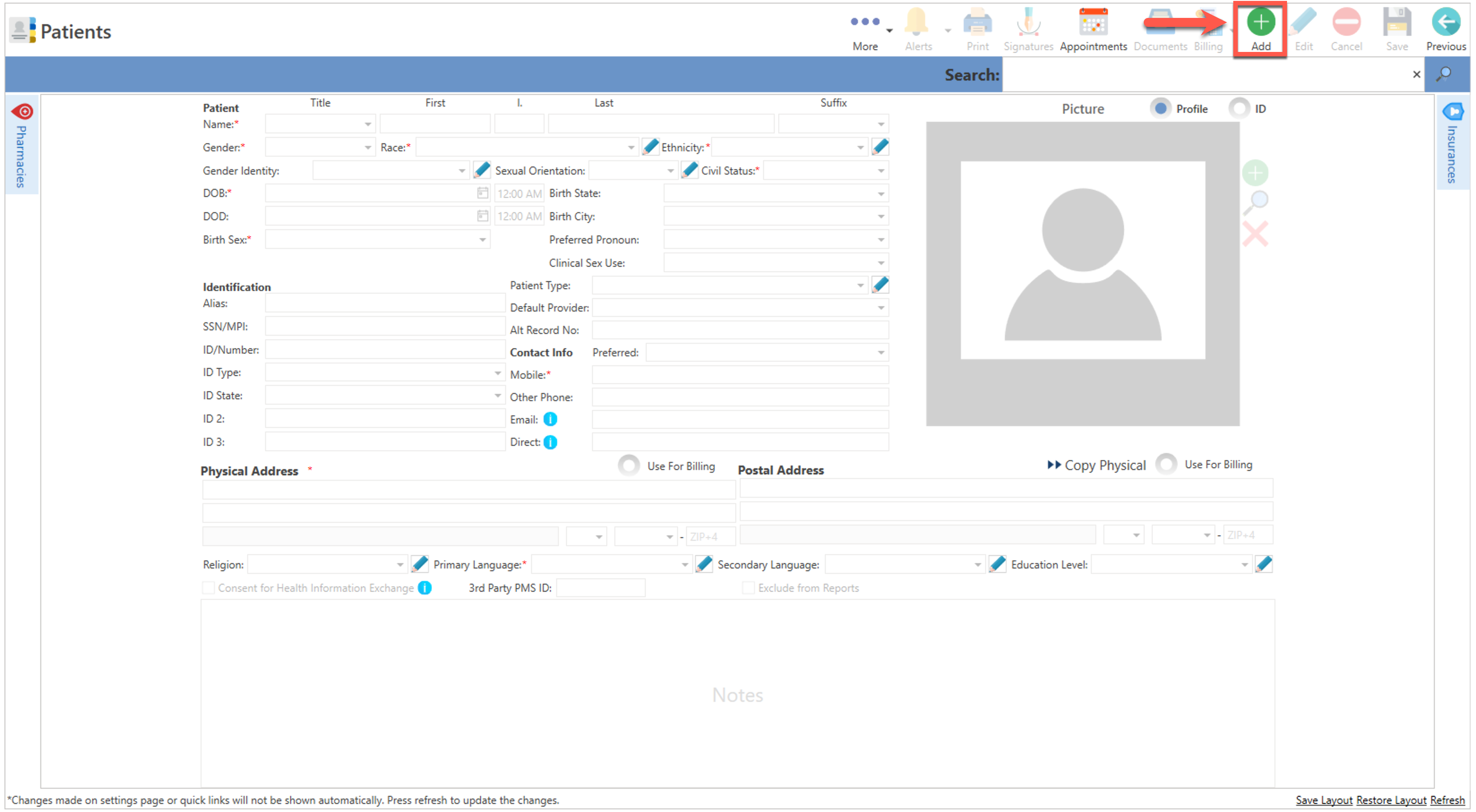Select the ID picture radio button

tap(1239, 109)
